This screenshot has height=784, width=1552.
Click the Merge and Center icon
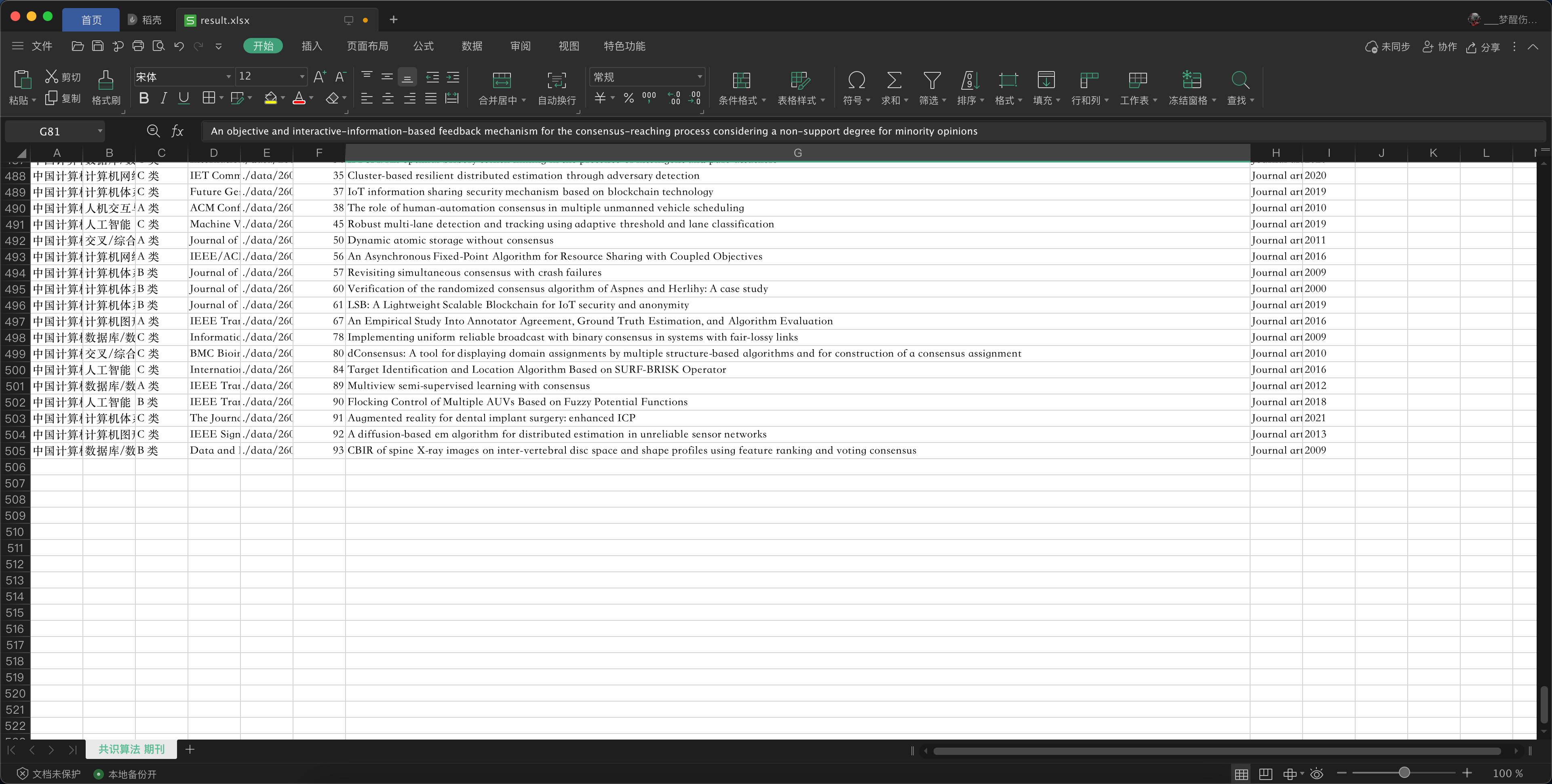click(501, 80)
